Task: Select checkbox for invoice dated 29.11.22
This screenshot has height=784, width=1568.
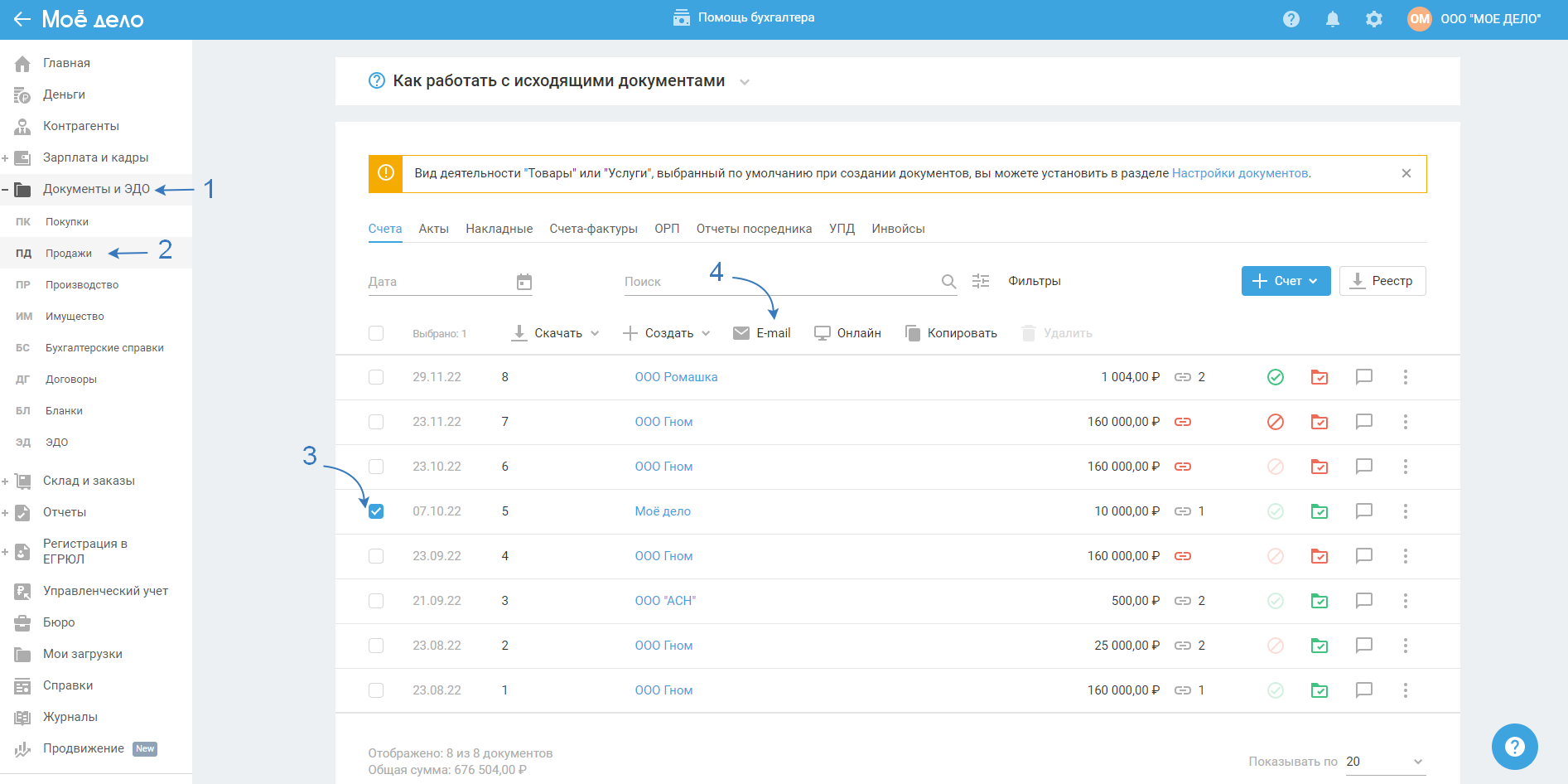Action: click(376, 377)
